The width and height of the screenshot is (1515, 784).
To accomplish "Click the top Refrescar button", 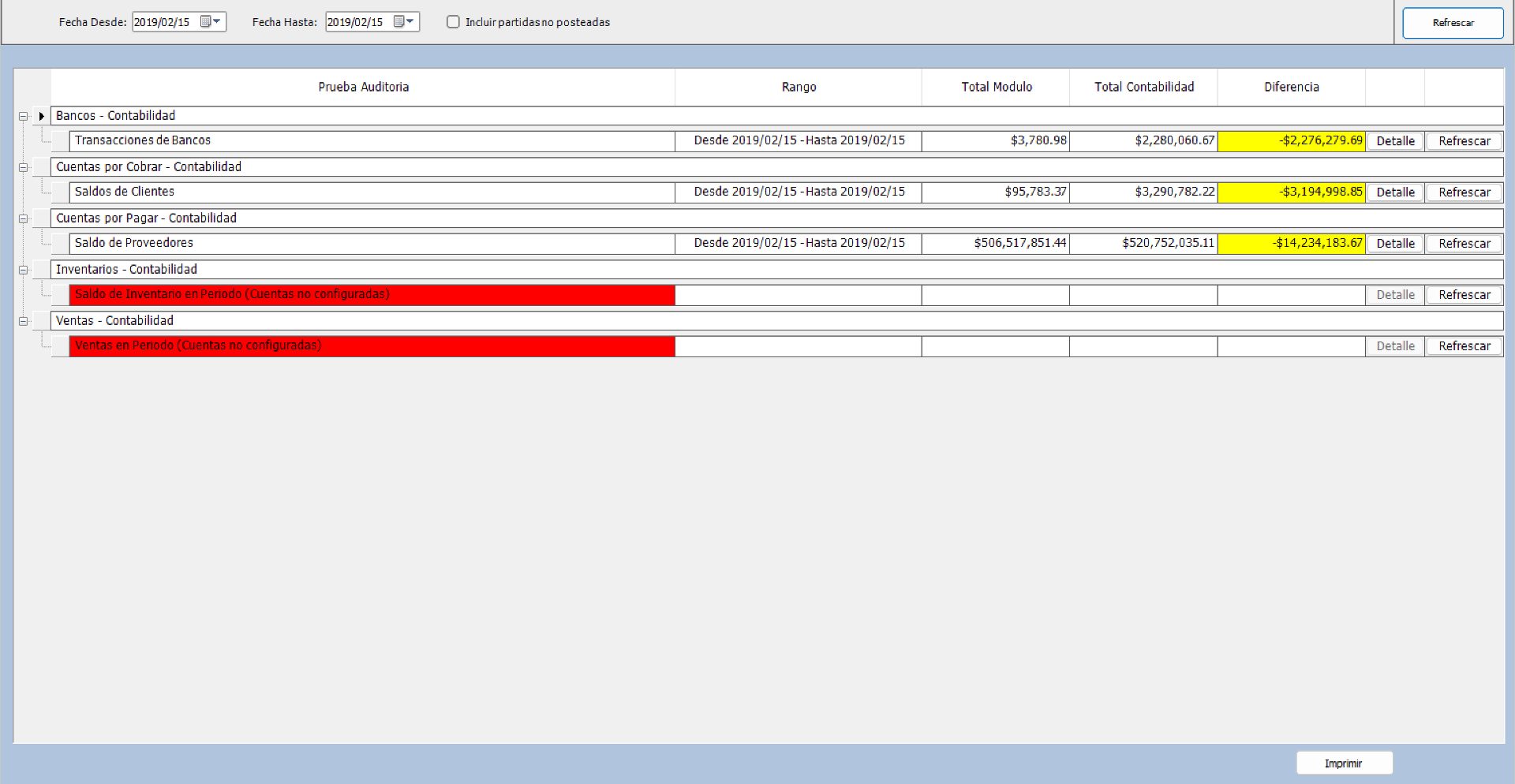I will click(1453, 22).
